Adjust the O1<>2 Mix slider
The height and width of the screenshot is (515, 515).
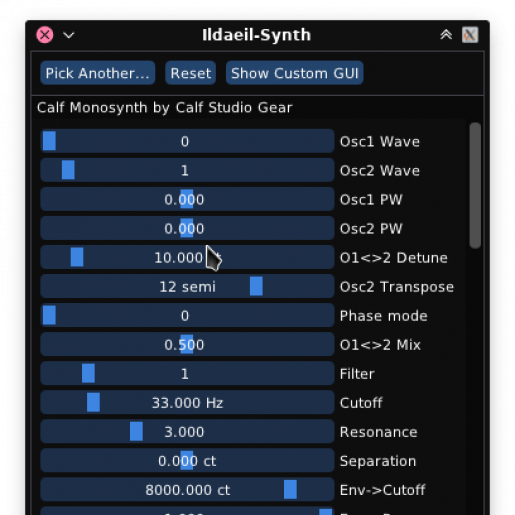pos(187,344)
